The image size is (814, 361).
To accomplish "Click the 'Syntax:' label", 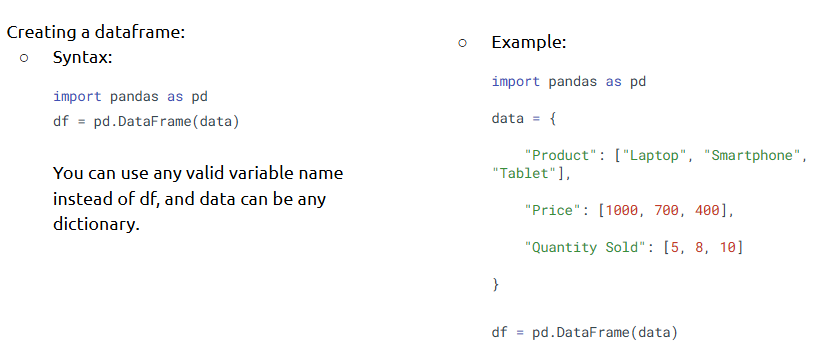I will point(83,58).
